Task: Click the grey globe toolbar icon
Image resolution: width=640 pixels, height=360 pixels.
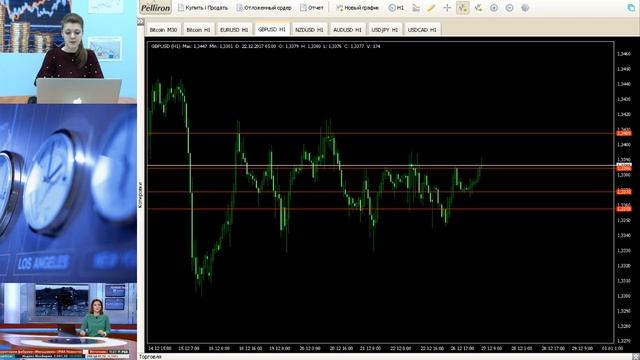Action: point(525,8)
